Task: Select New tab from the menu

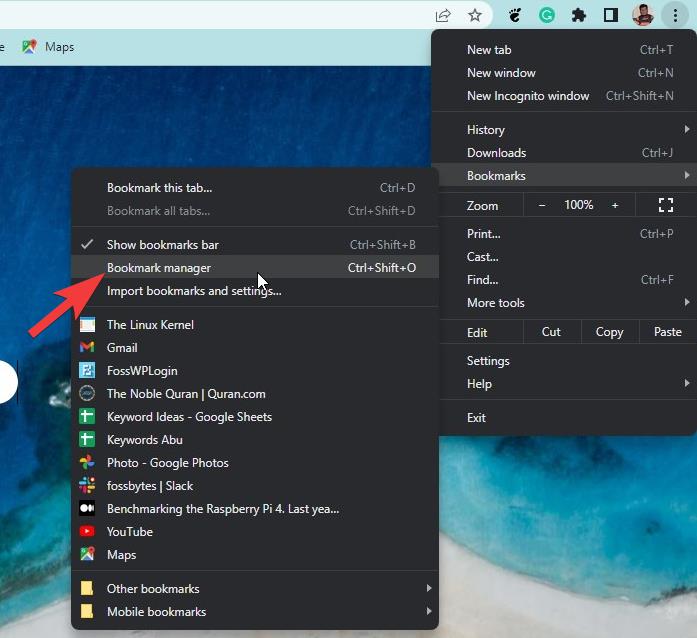Action: (x=564, y=50)
